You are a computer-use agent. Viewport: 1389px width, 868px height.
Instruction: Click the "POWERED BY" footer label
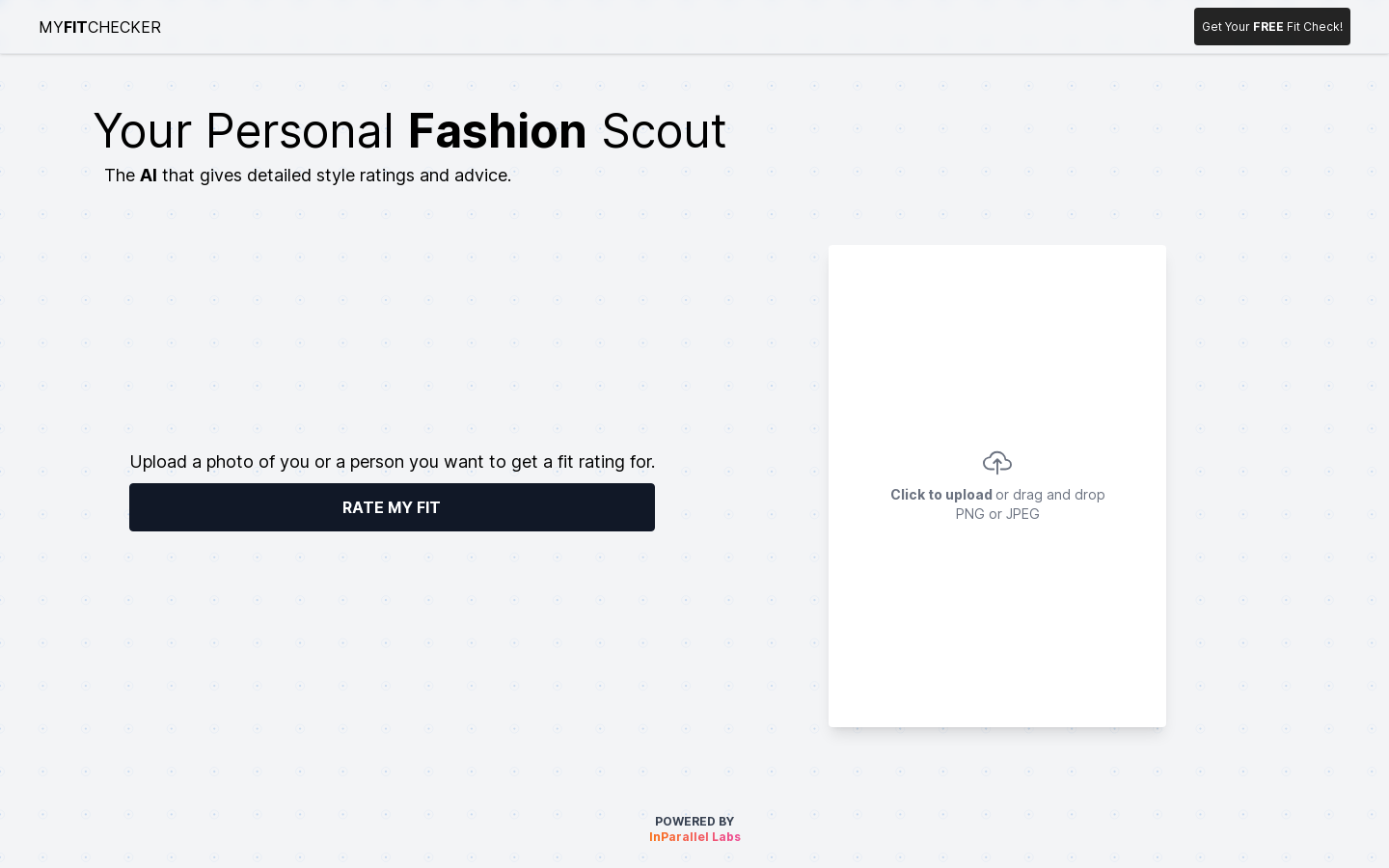pyautogui.click(x=694, y=822)
